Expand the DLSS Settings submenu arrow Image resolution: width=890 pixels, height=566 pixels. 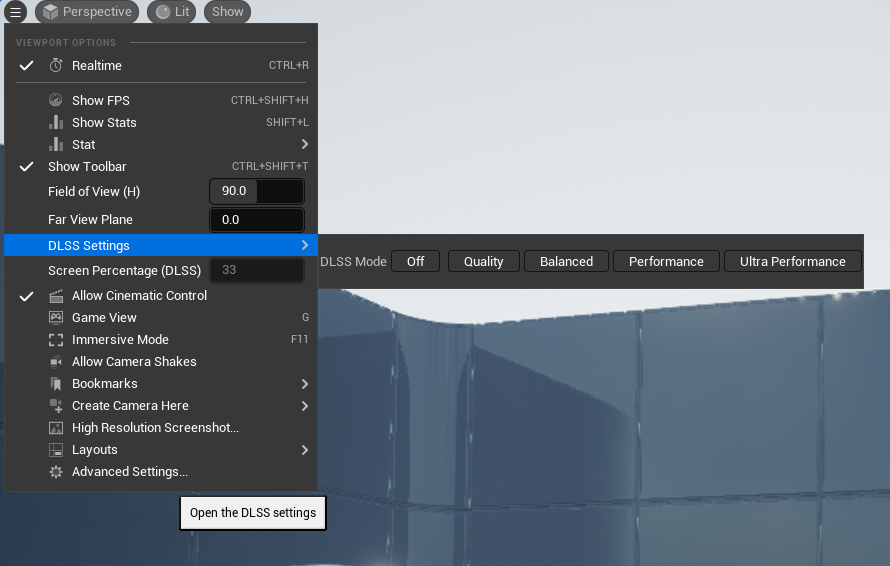click(x=305, y=245)
